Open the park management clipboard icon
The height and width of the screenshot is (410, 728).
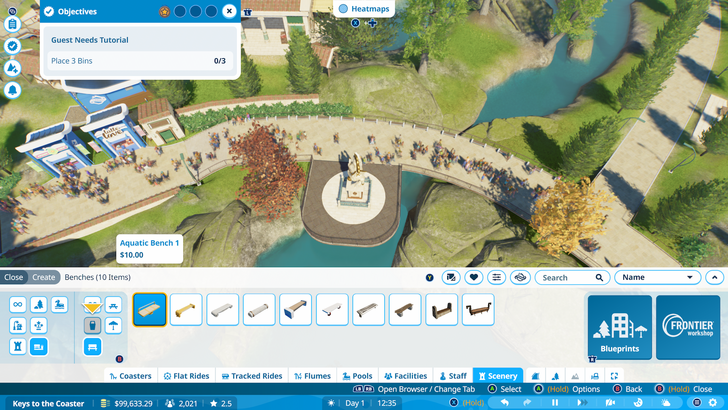click(x=13, y=23)
